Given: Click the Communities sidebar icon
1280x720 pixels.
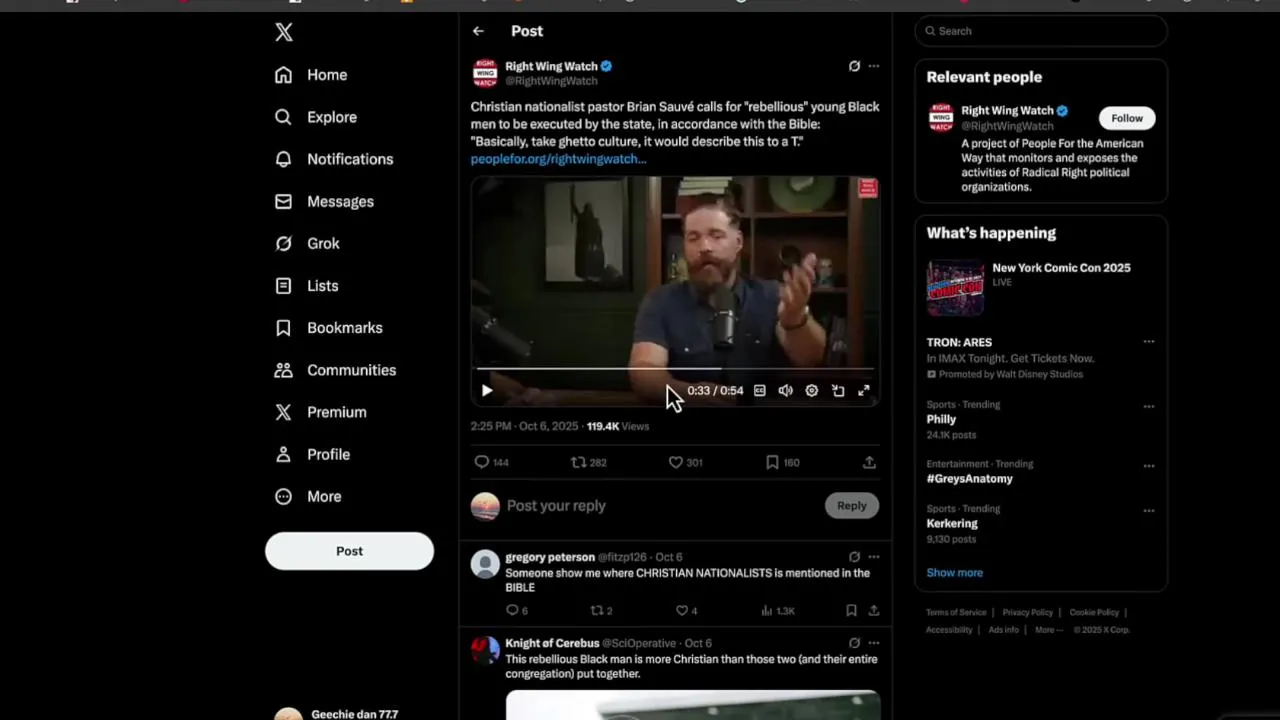Looking at the screenshot, I should pos(284,370).
